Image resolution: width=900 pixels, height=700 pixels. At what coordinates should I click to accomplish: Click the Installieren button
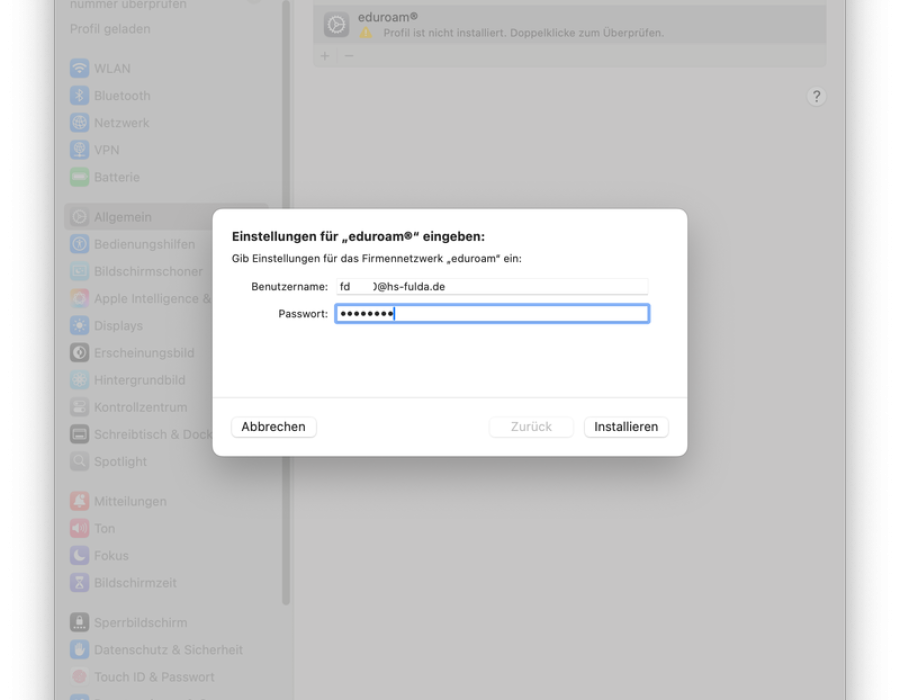point(626,427)
